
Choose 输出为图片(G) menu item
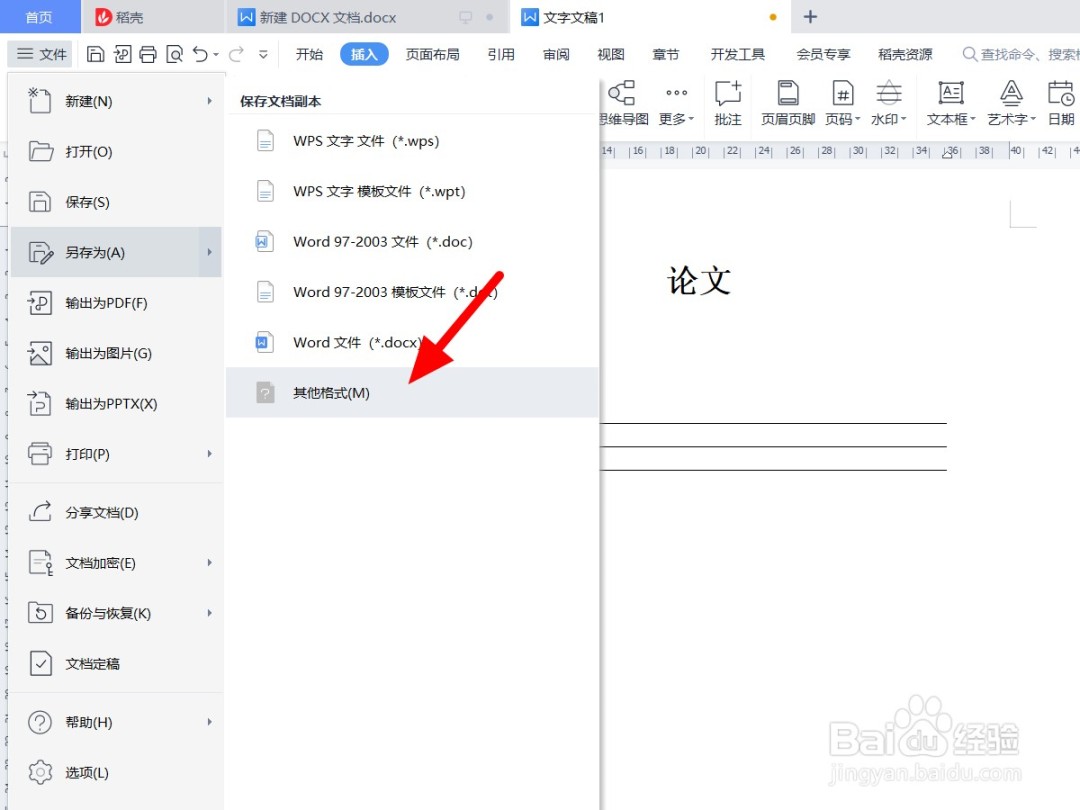pos(116,353)
